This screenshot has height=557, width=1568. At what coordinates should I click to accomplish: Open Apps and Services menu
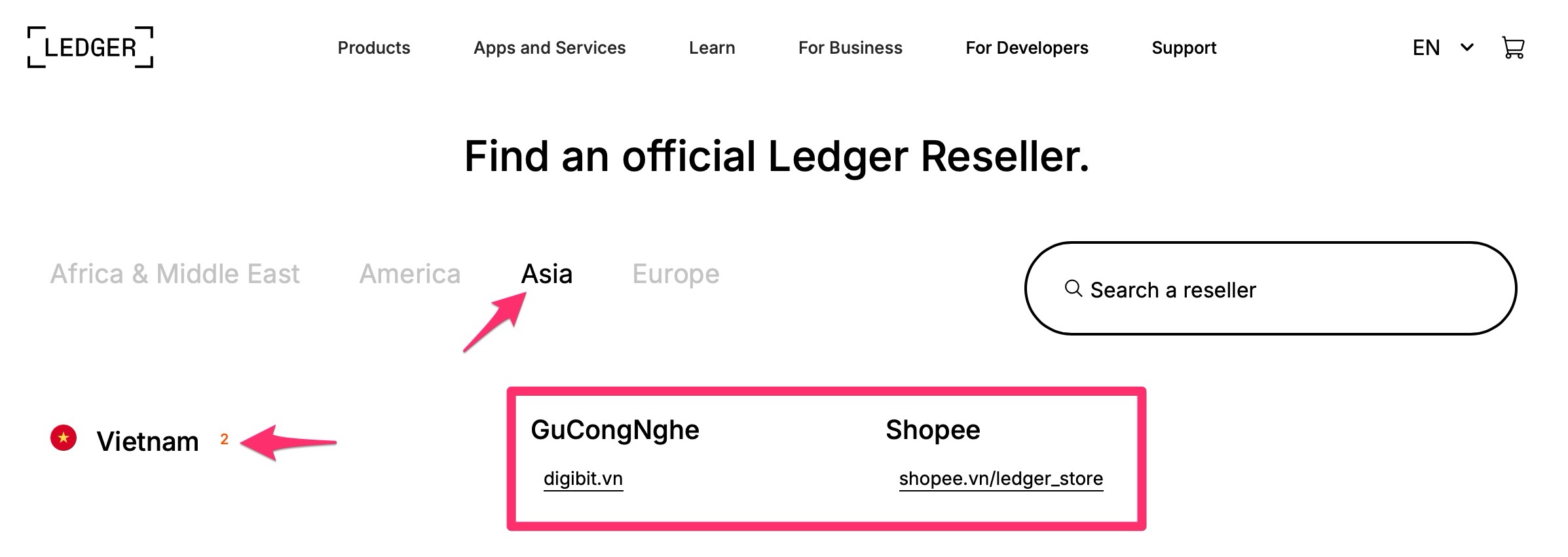point(550,48)
